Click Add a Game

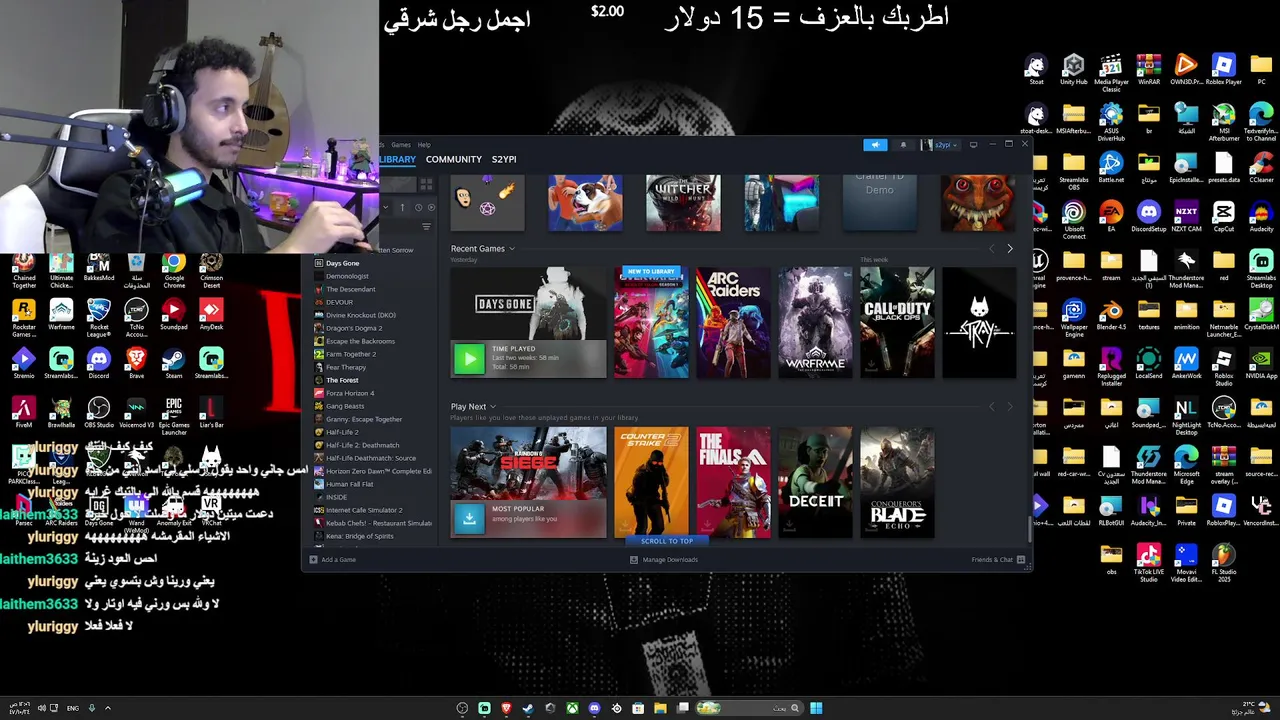click(x=333, y=560)
